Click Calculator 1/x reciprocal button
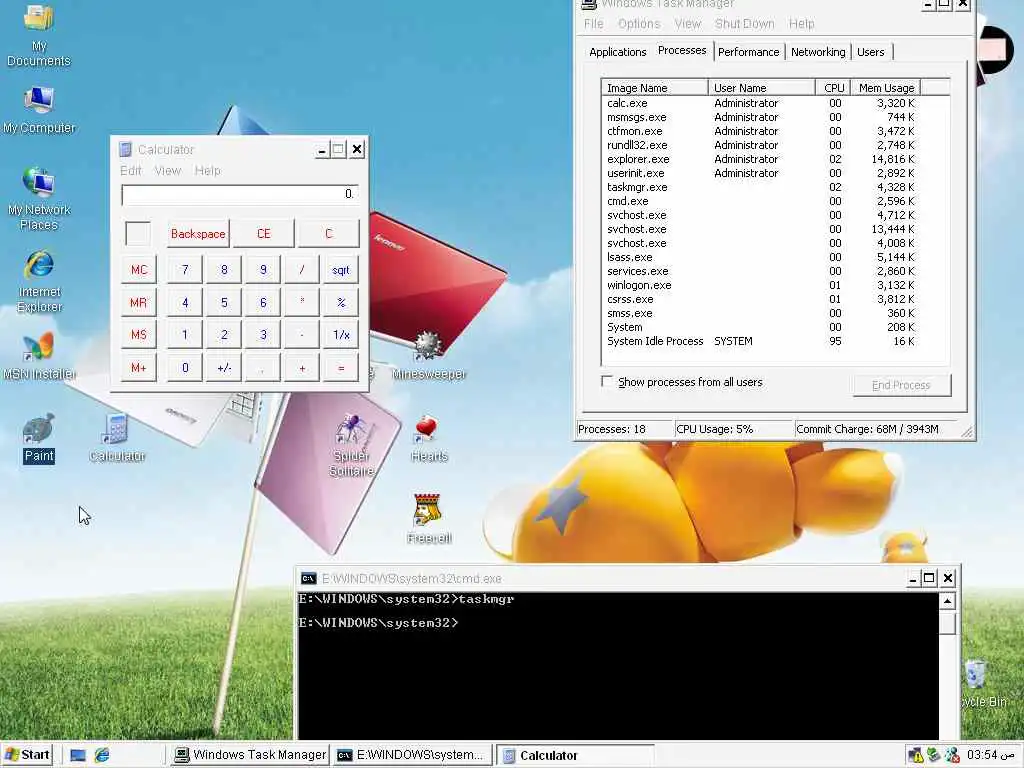This screenshot has height=768, width=1024. [x=341, y=335]
